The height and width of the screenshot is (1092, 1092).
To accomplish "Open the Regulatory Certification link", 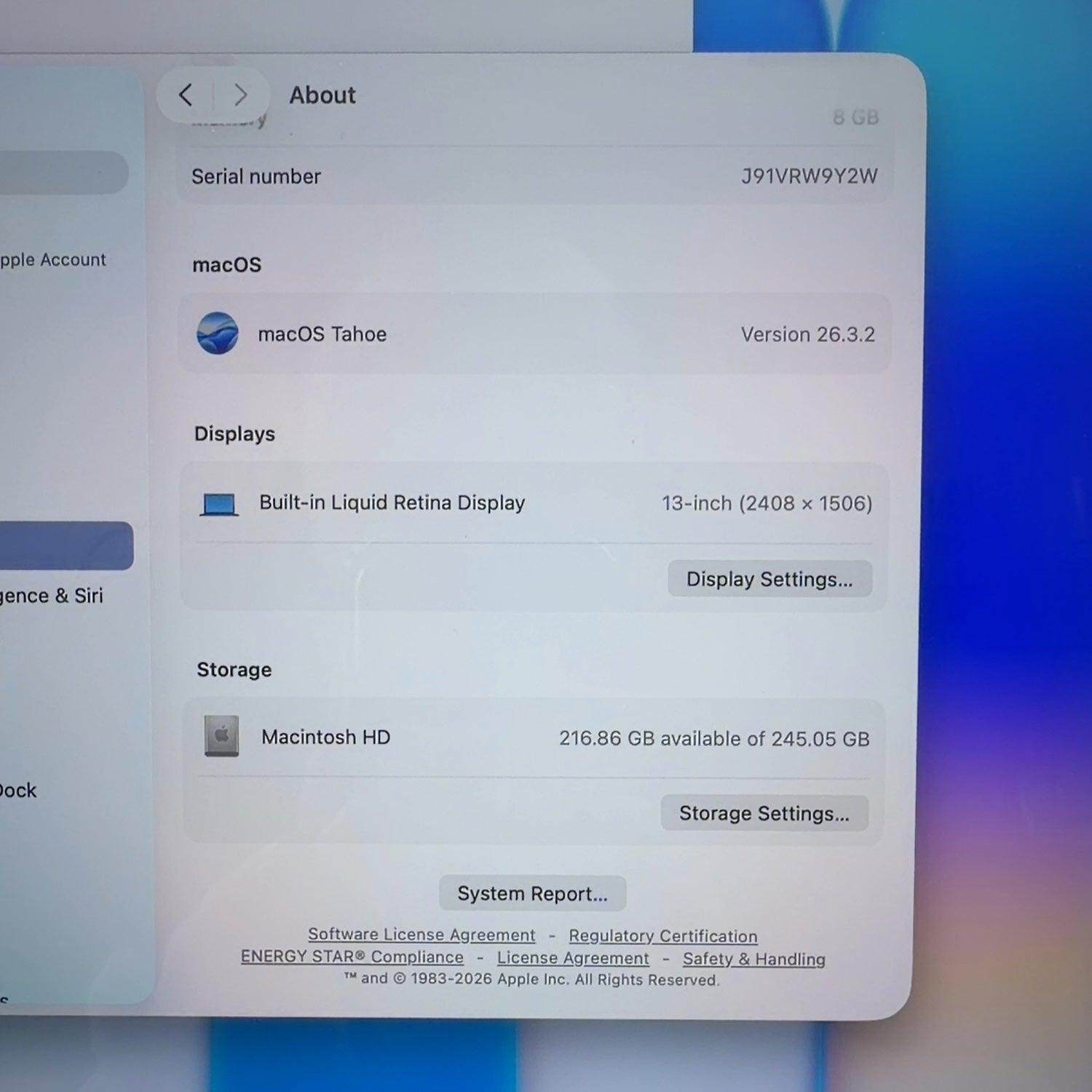I will click(662, 935).
